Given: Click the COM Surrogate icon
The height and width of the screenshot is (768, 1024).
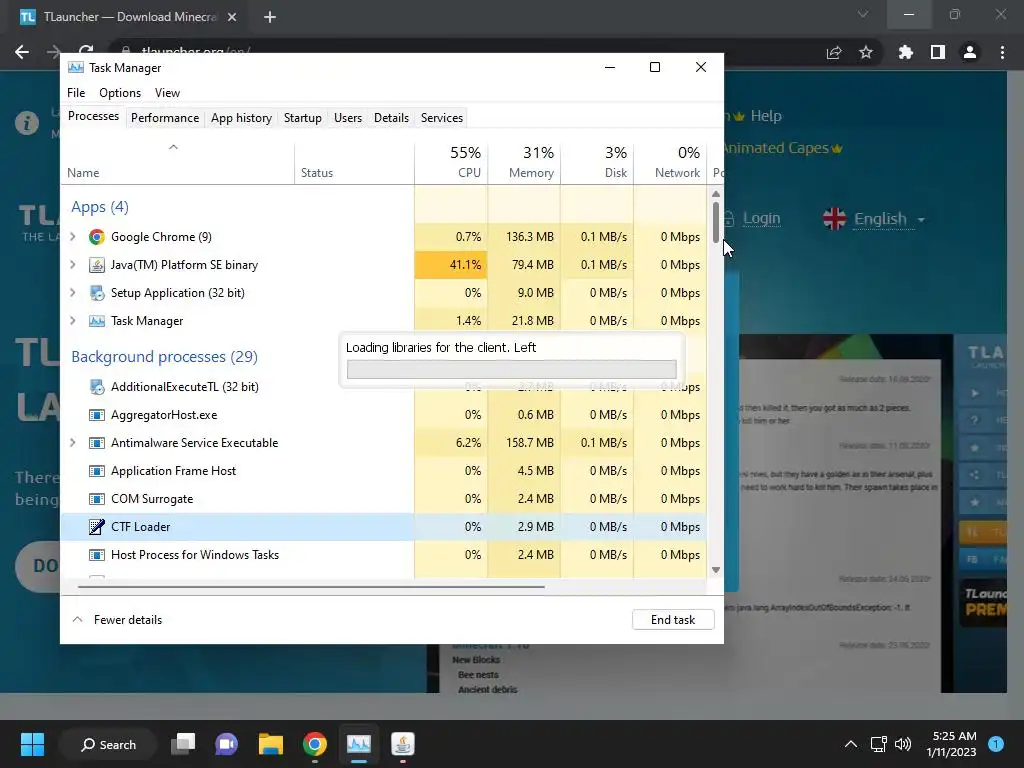Looking at the screenshot, I should click(x=97, y=500).
